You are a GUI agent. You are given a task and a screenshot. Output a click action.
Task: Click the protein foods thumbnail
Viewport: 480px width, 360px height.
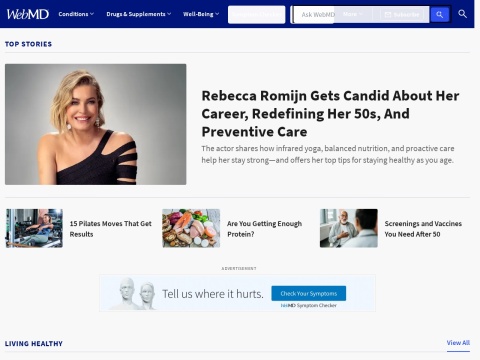(x=191, y=228)
